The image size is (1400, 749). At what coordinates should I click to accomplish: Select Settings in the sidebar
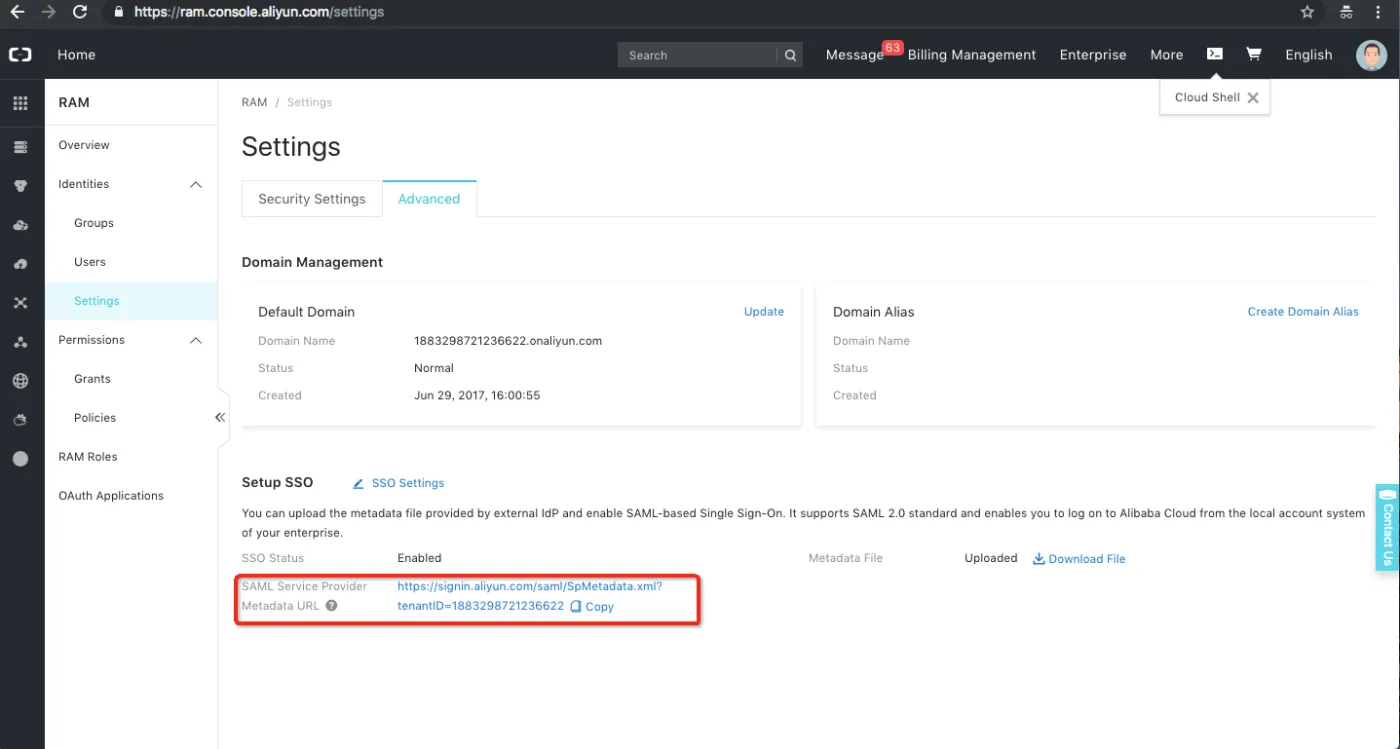click(x=96, y=301)
